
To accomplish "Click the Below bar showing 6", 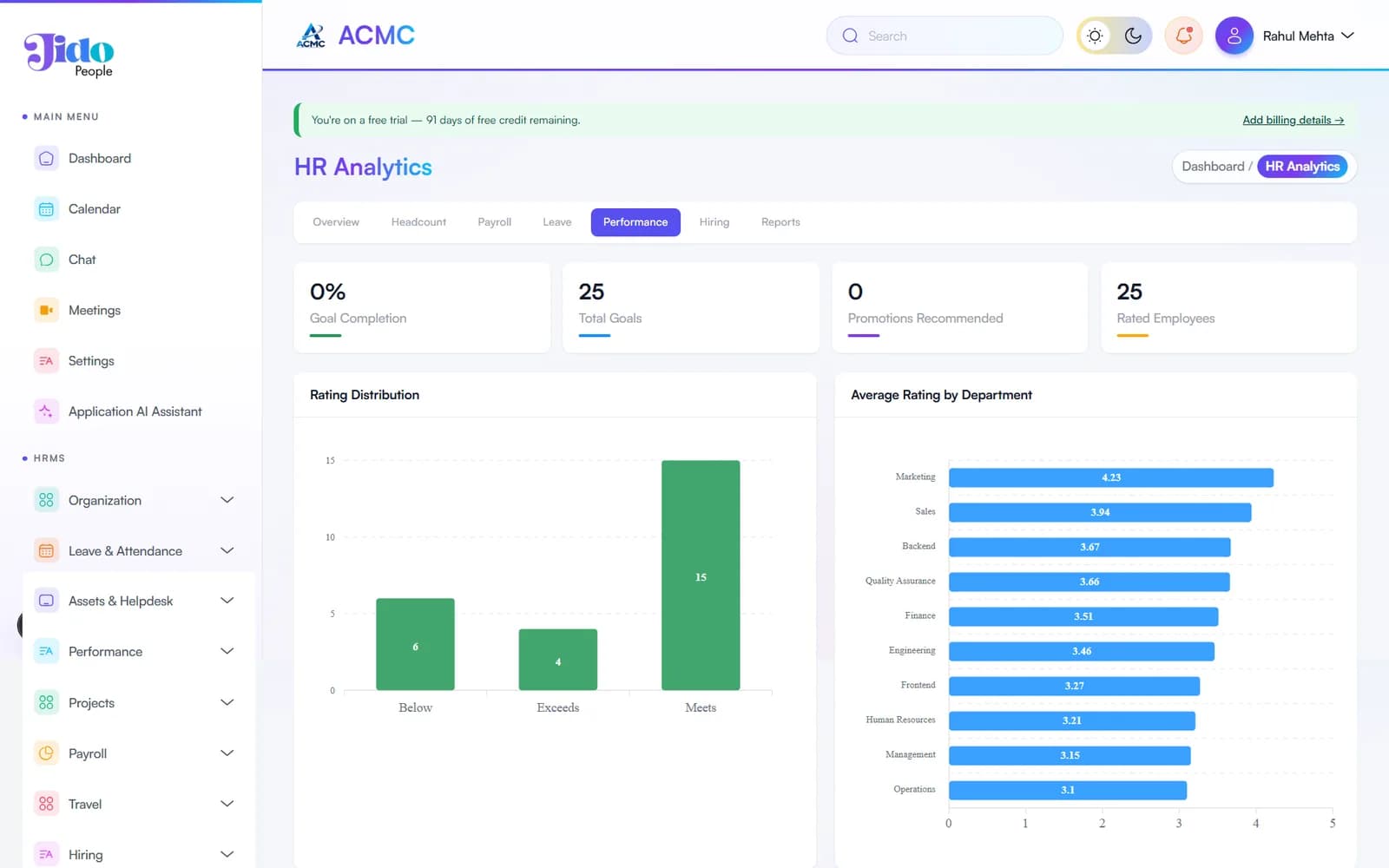I will coord(415,645).
